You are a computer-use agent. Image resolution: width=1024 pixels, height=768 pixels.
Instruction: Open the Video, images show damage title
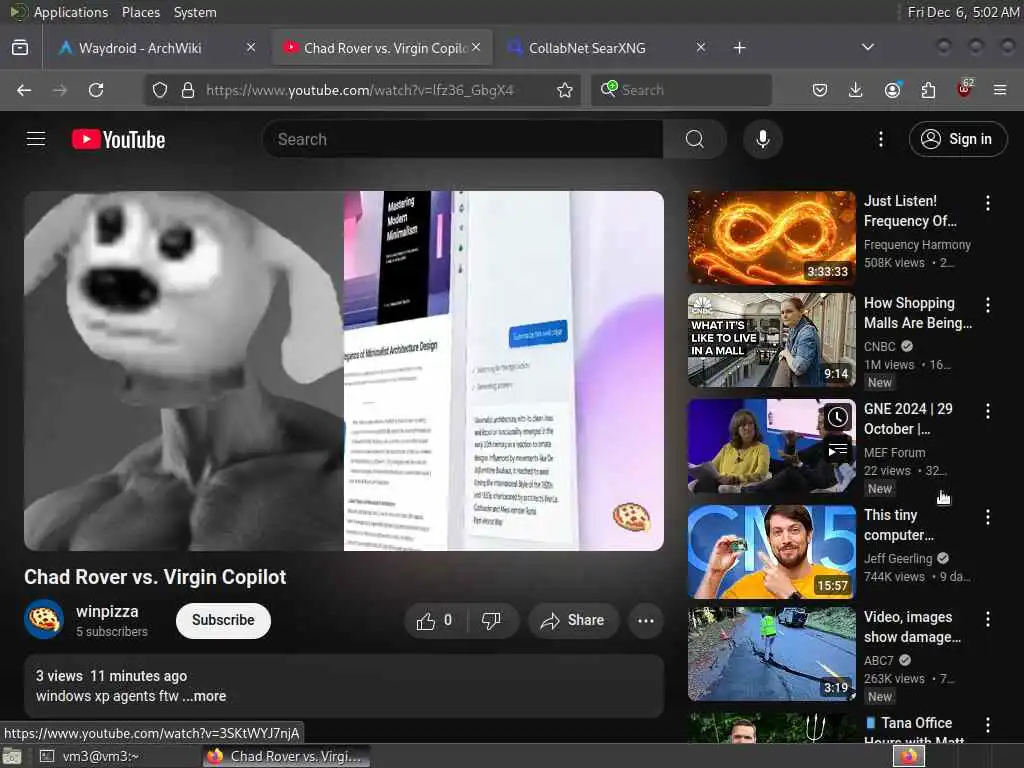click(x=912, y=627)
